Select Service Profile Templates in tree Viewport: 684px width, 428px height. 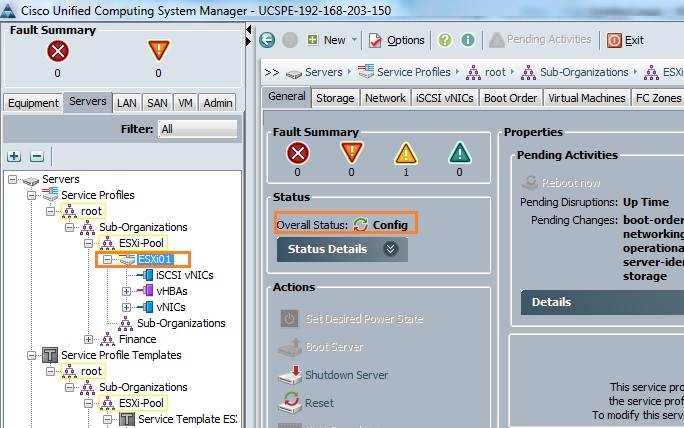(121, 355)
